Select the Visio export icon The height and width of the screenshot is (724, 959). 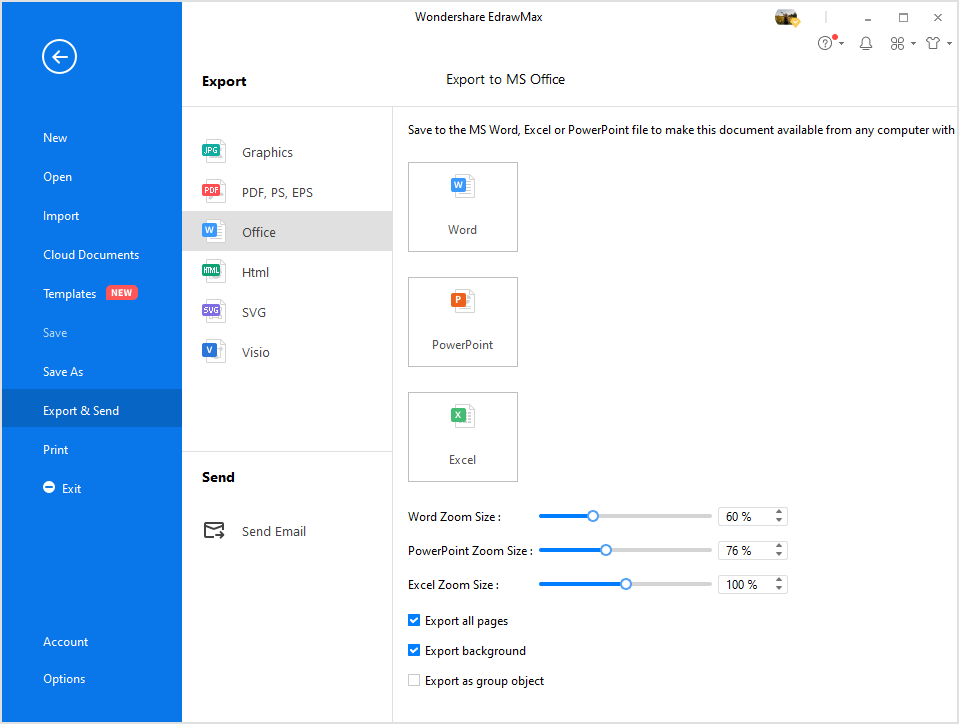(x=213, y=352)
